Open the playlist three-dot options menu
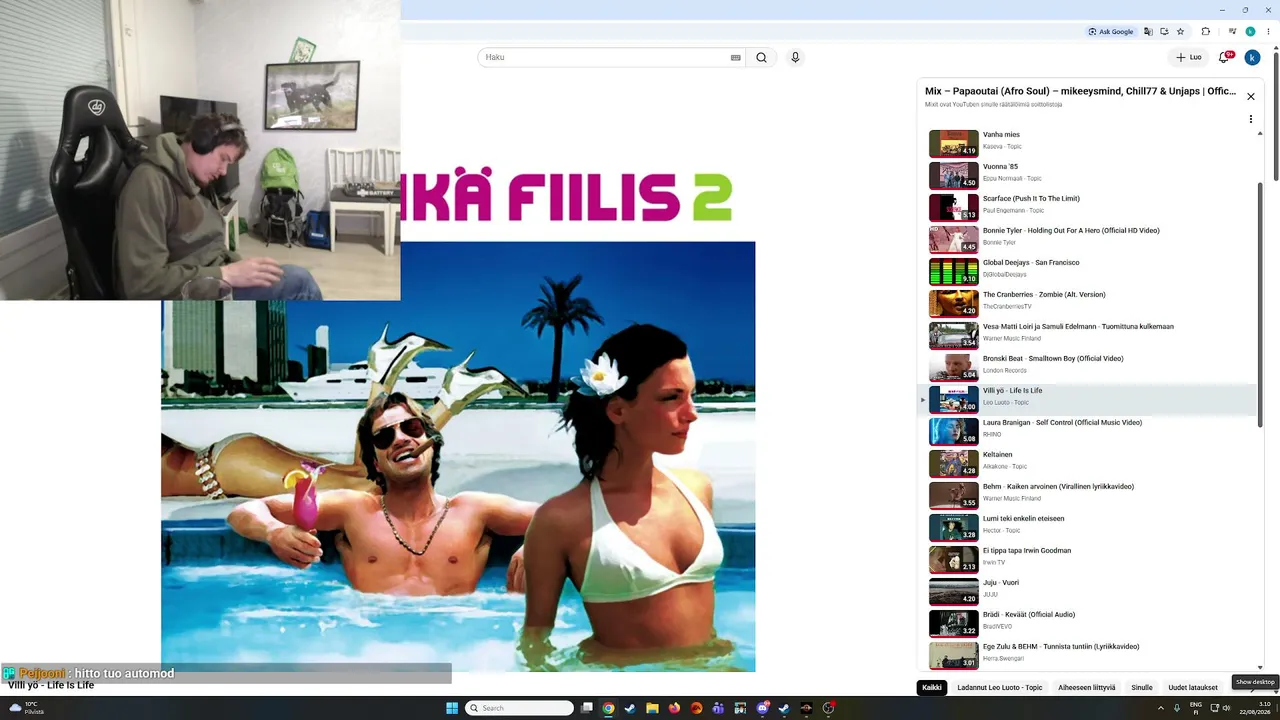 (x=1250, y=119)
